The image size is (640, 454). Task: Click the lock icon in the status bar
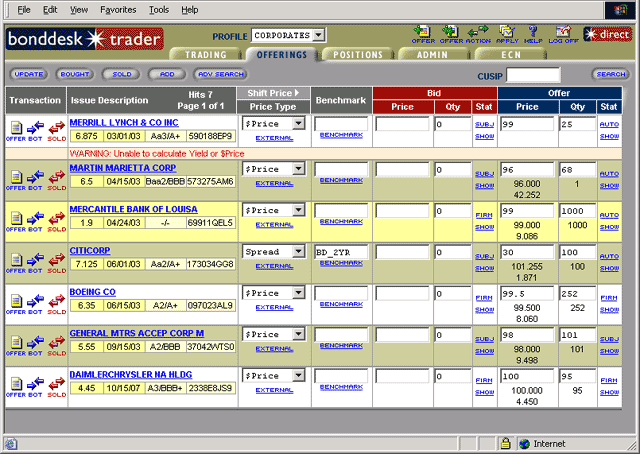coord(506,443)
